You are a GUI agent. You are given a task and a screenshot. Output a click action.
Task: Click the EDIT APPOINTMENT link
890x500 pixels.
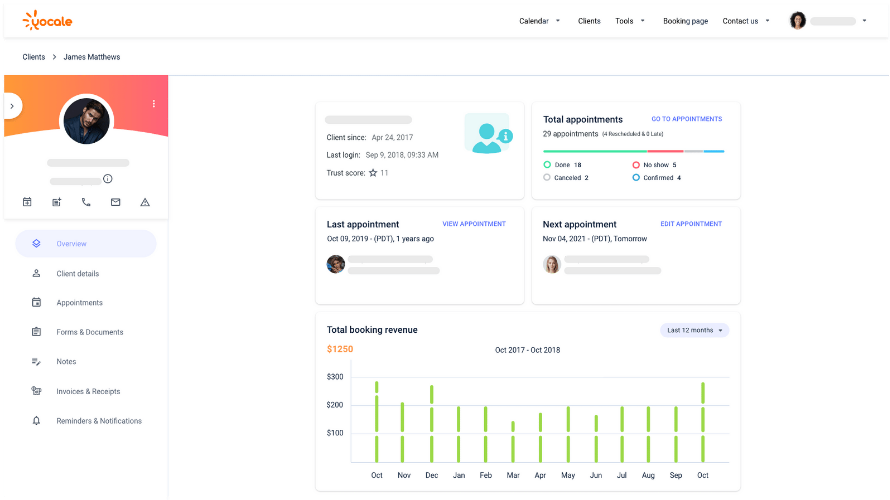pyautogui.click(x=691, y=224)
